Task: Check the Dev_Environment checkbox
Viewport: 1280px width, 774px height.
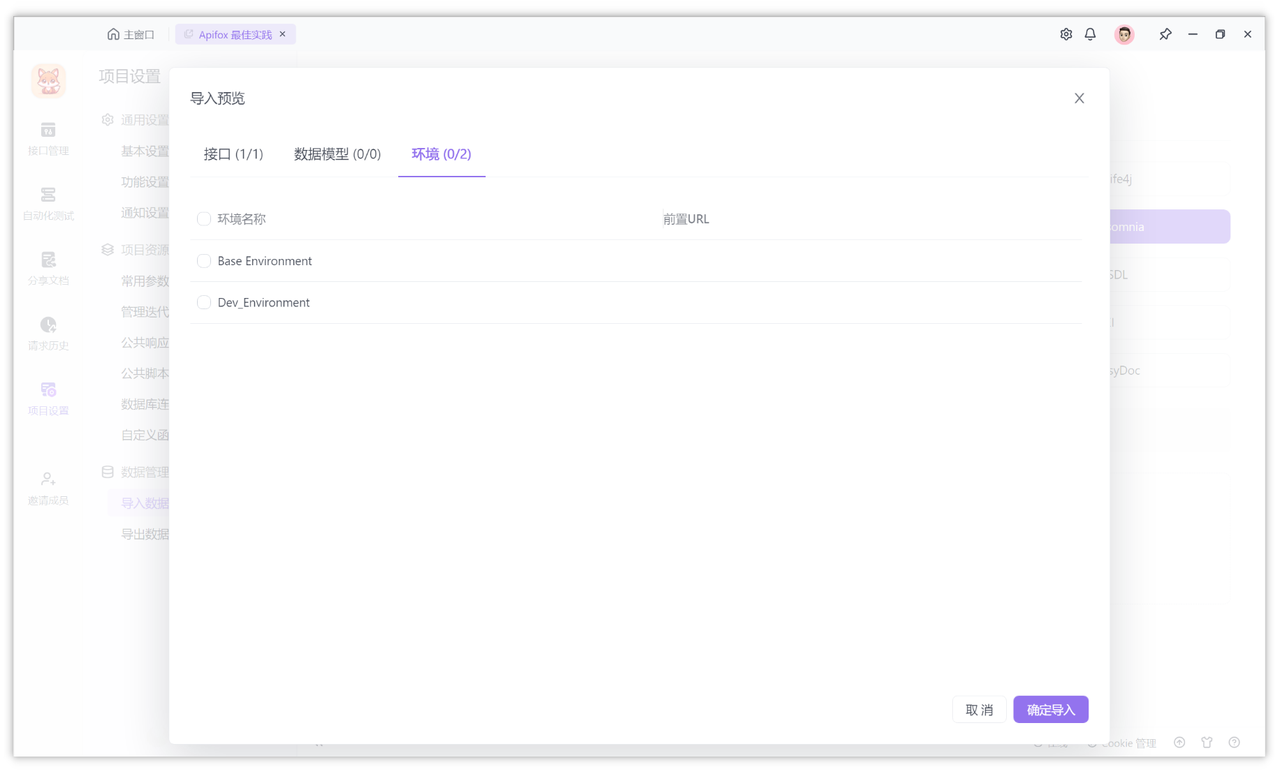Action: pos(204,302)
